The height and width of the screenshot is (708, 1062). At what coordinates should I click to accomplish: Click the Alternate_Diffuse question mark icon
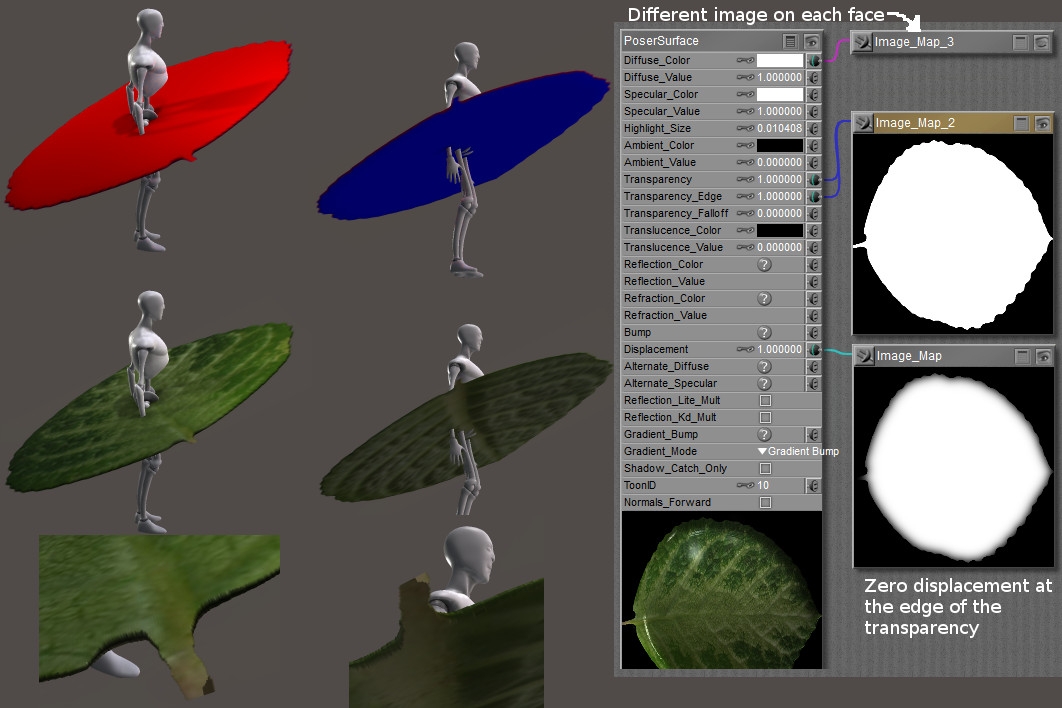tap(765, 367)
